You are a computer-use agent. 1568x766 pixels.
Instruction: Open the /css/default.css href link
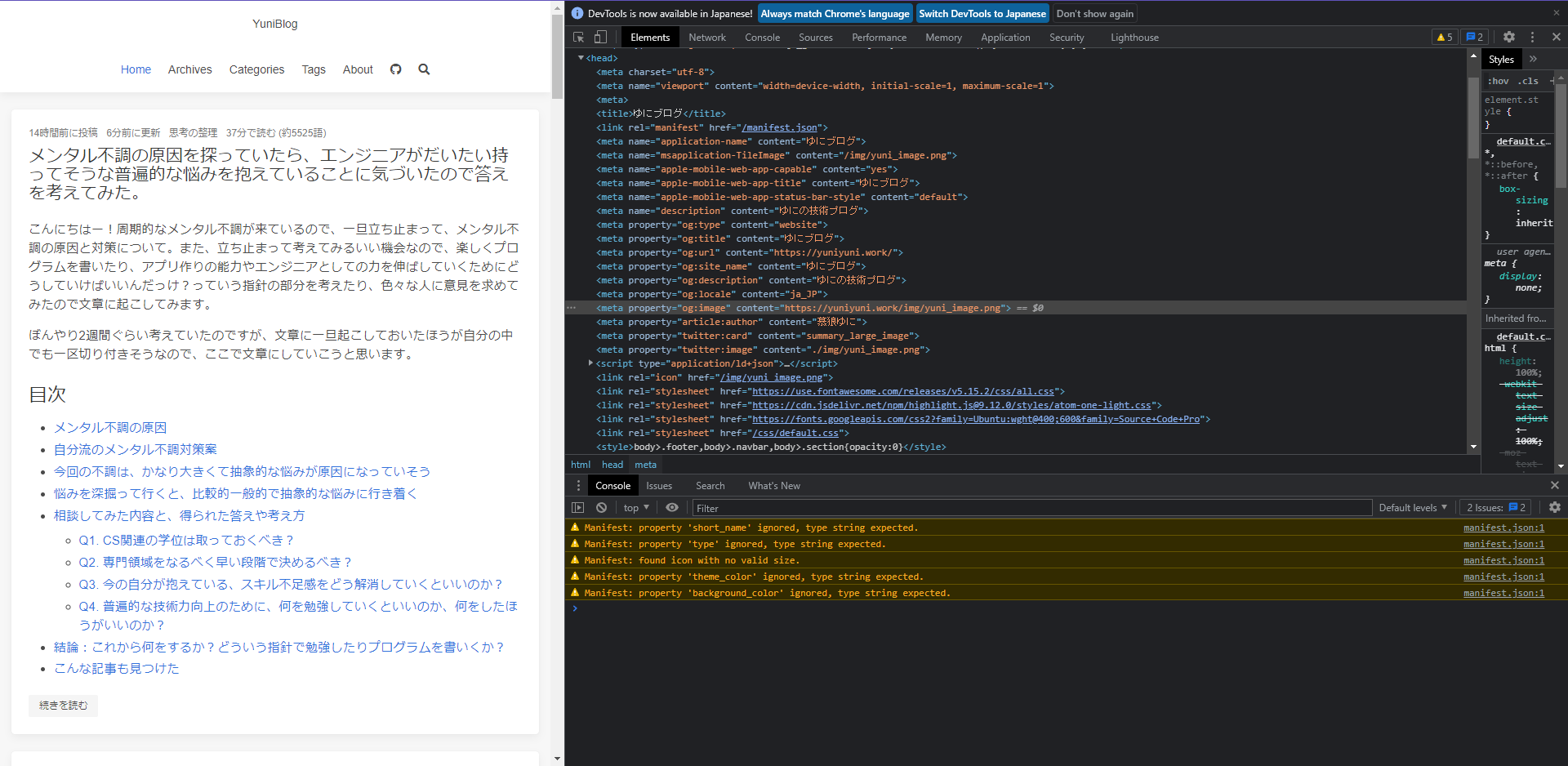[795, 433]
